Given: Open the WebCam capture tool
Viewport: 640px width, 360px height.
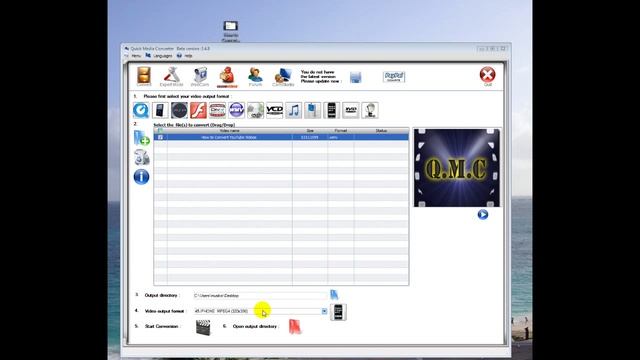Looking at the screenshot, I should tap(200, 76).
